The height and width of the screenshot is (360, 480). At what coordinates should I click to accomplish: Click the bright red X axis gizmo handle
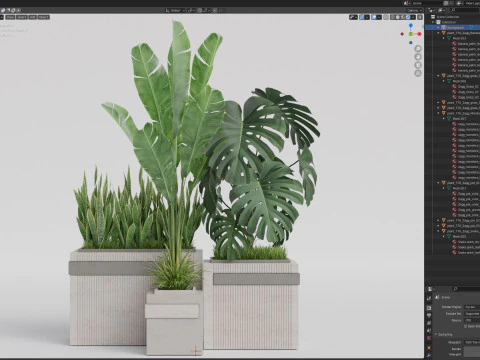419,34
